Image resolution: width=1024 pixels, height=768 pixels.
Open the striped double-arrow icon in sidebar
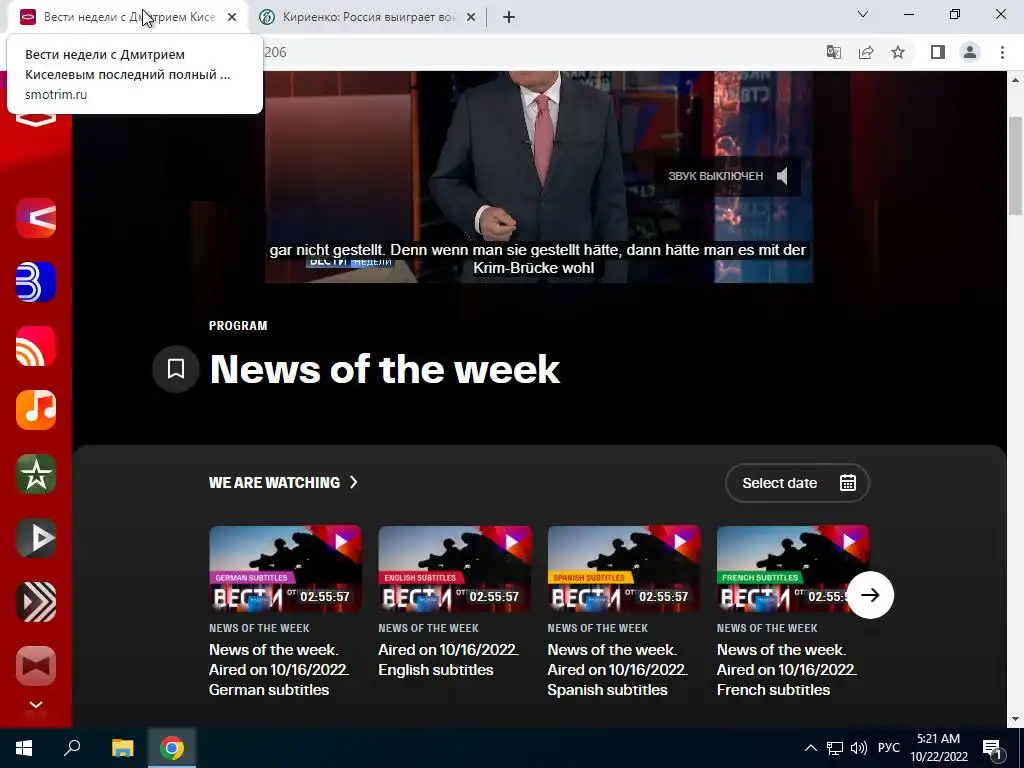click(x=36, y=602)
